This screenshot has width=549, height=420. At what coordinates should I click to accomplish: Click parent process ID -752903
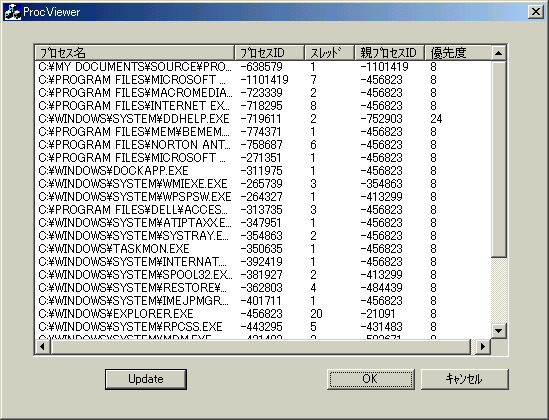coord(382,119)
